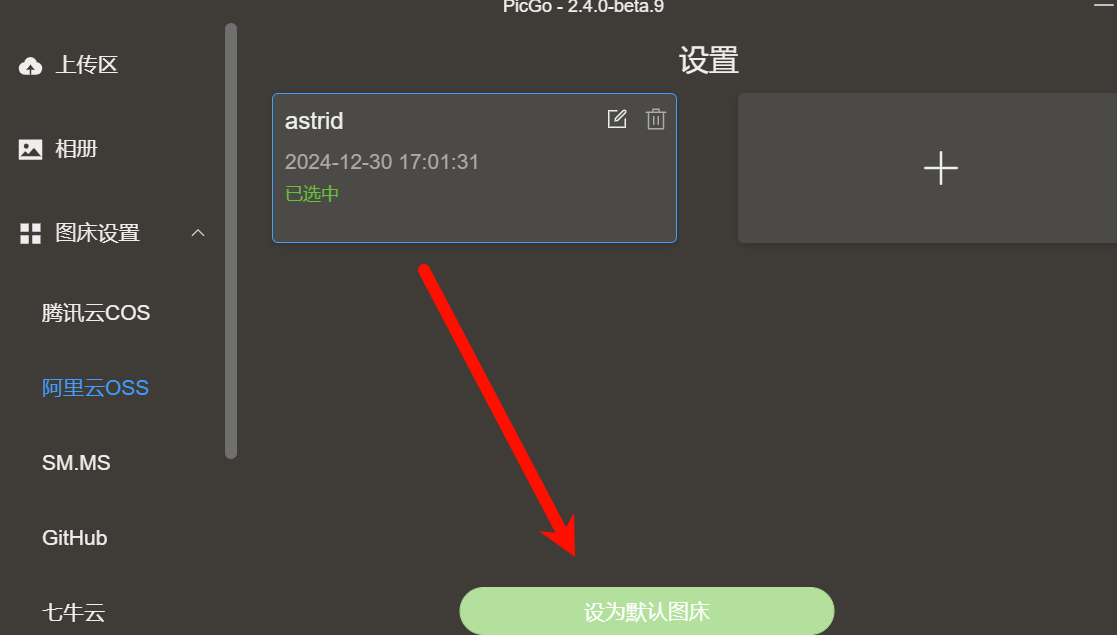Click the image host settings grid icon

30,233
